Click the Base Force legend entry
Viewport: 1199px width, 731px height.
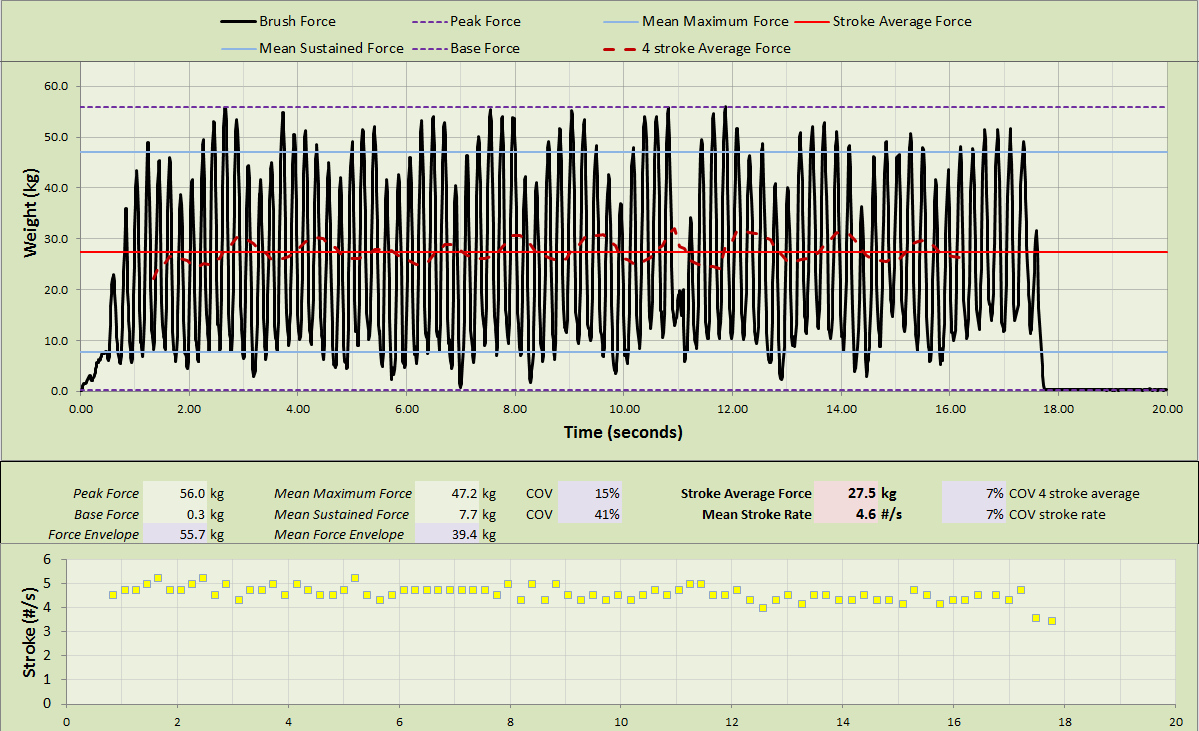(466, 48)
